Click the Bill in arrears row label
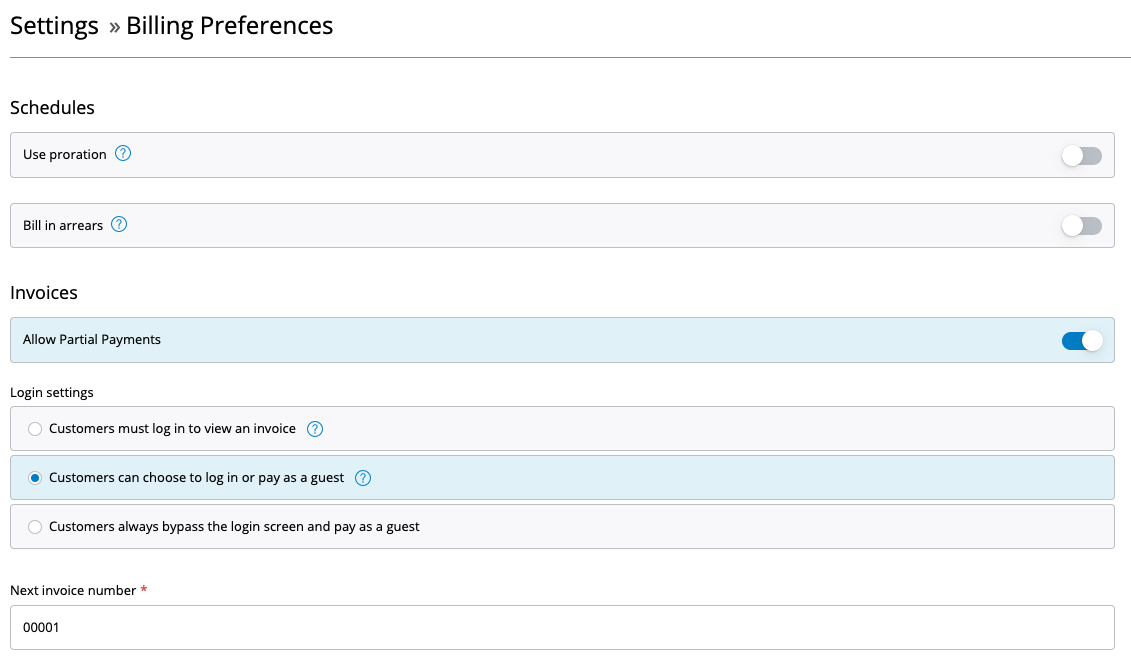The height and width of the screenshot is (665, 1131). (64, 225)
